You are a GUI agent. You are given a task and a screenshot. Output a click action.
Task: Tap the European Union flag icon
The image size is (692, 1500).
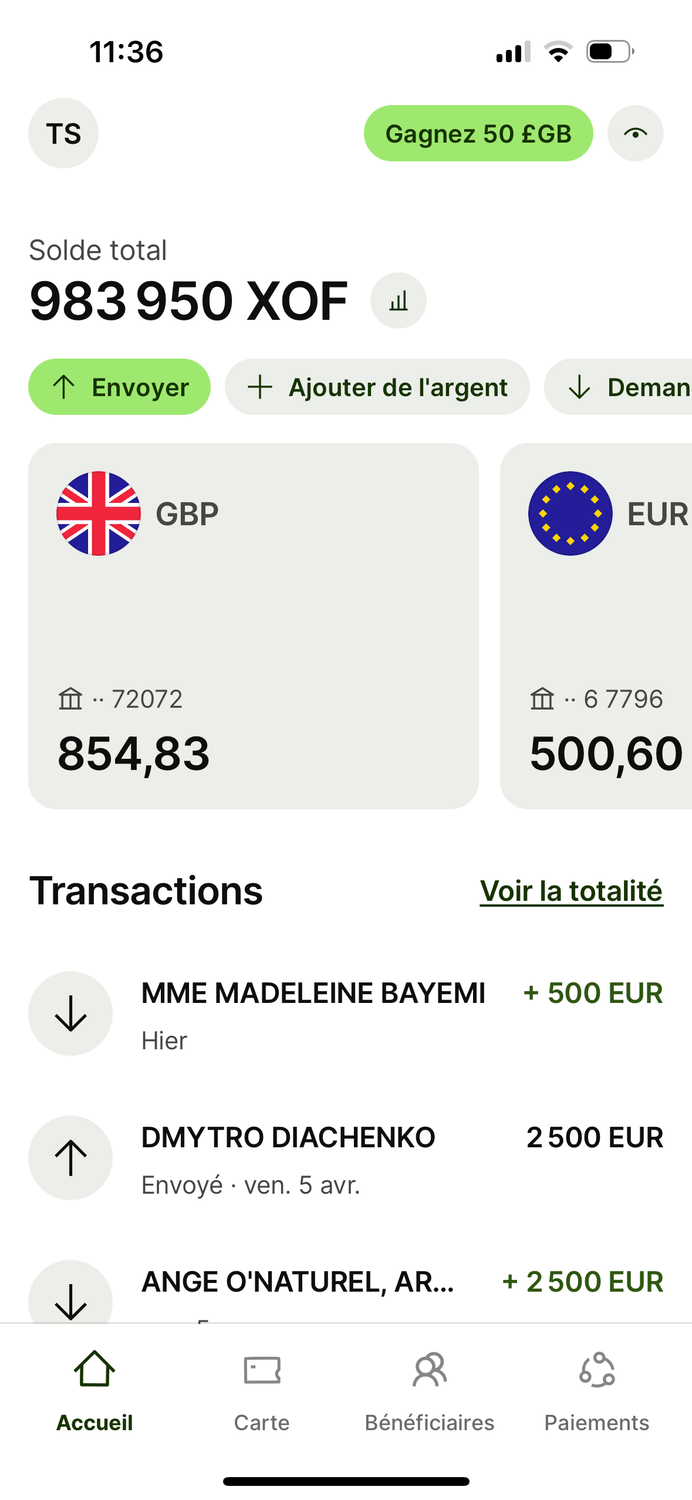pos(570,514)
